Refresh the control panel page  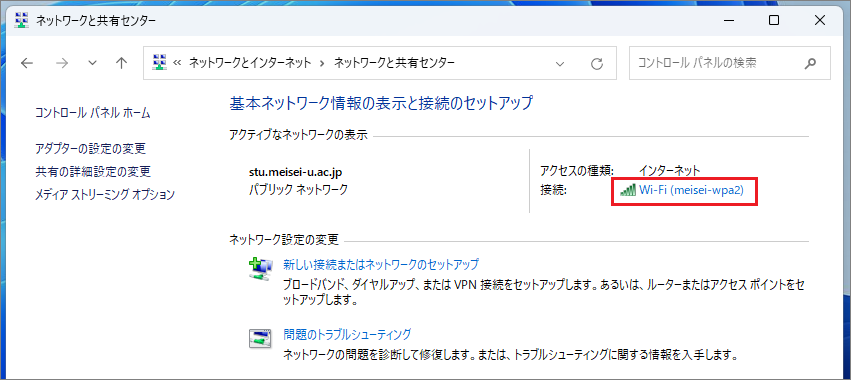coord(597,64)
